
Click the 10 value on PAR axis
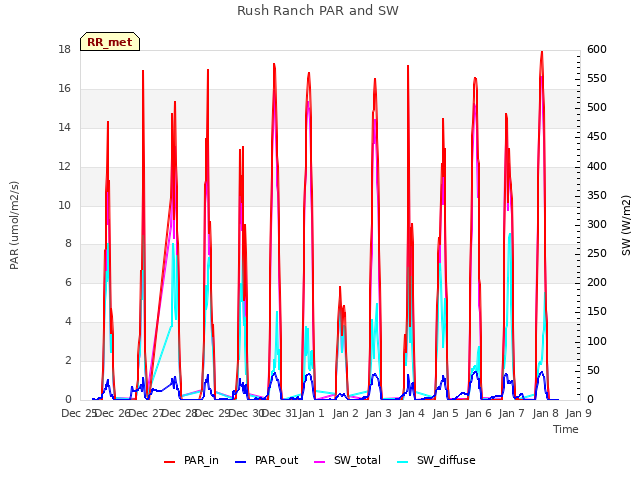(64, 205)
